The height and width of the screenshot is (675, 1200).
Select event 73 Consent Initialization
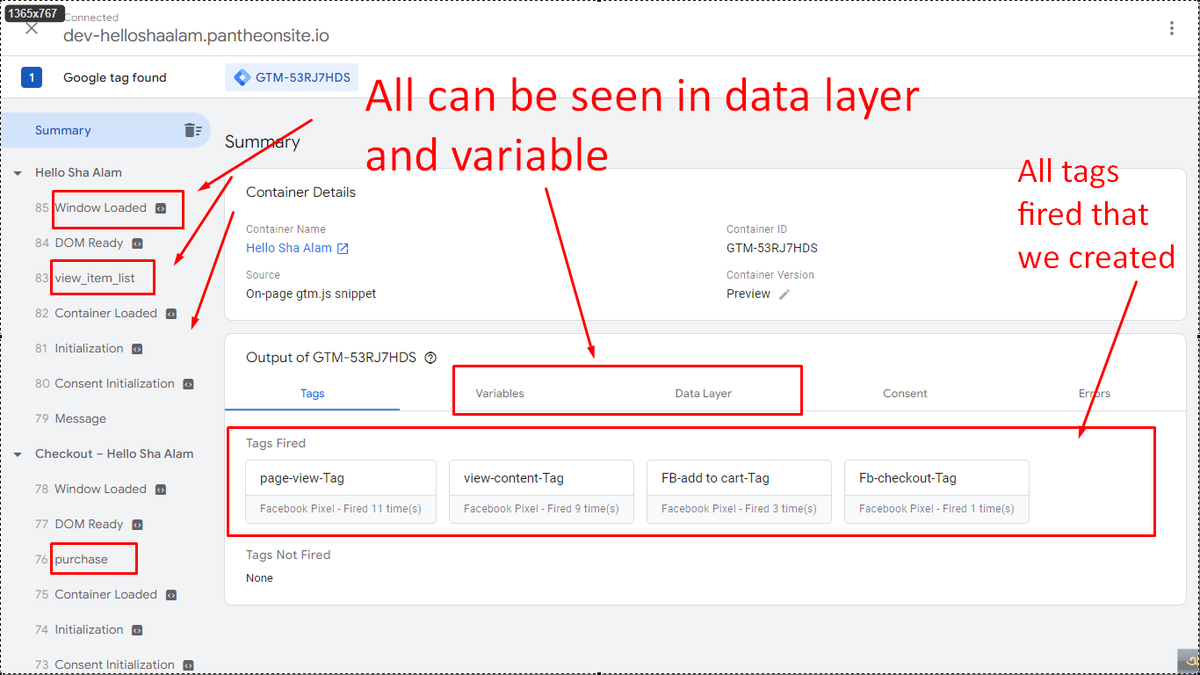(114, 664)
